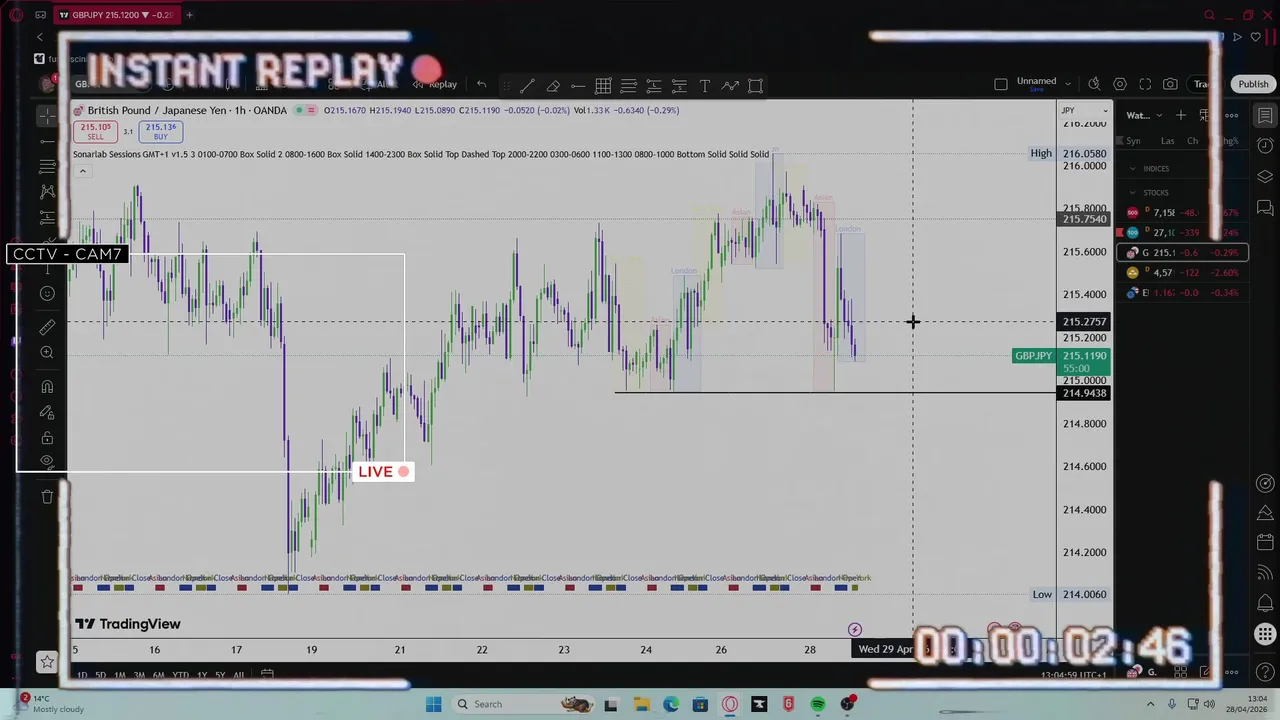Add symbol to watchlist with plus icon
The height and width of the screenshot is (720, 1280).
[1181, 115]
